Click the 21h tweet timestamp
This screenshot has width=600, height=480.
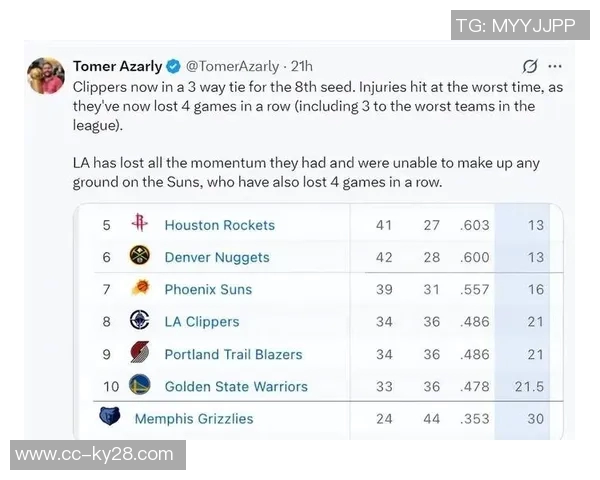[301, 66]
